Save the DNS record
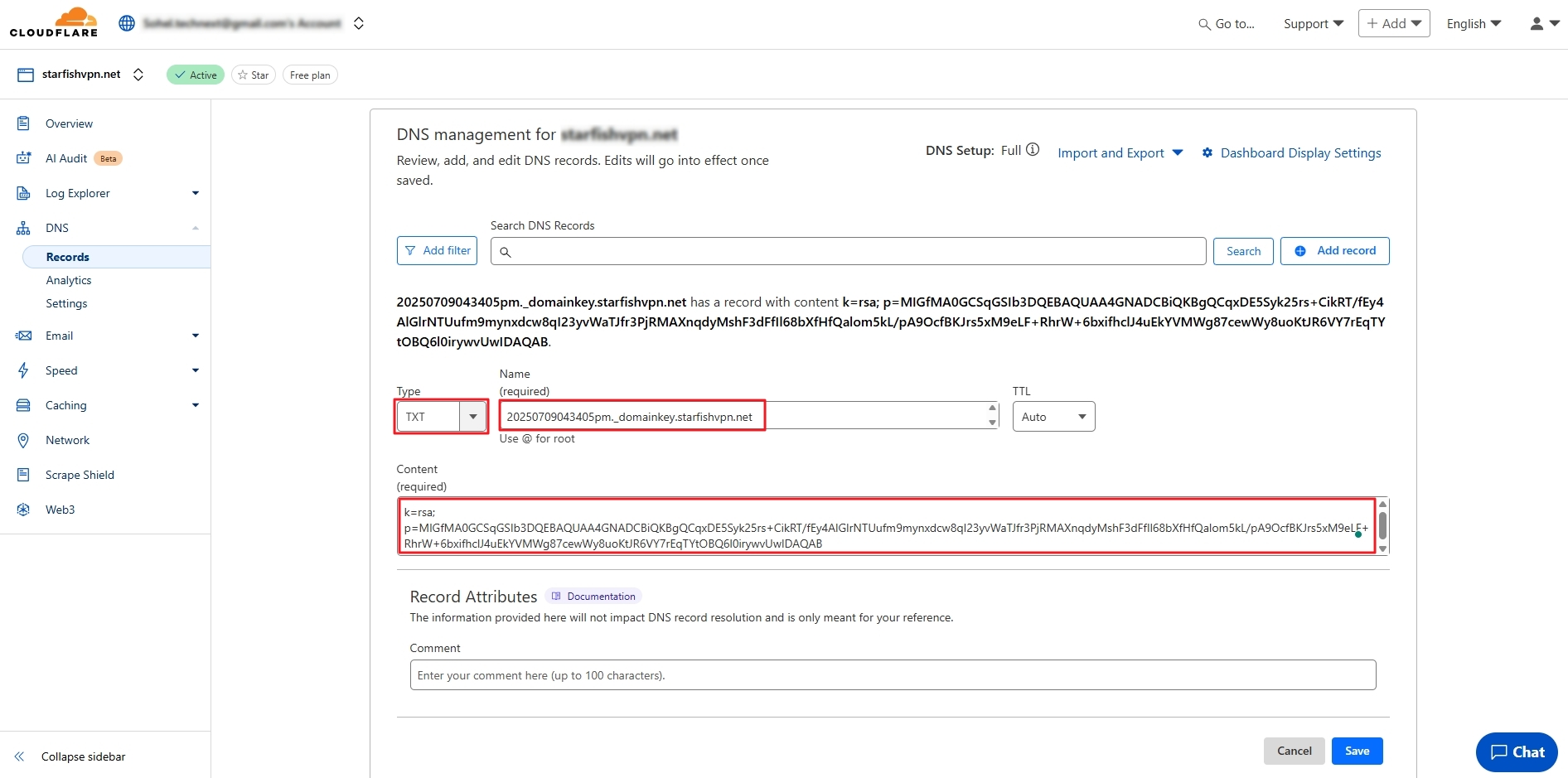This screenshot has height=778, width=1568. 1357,751
